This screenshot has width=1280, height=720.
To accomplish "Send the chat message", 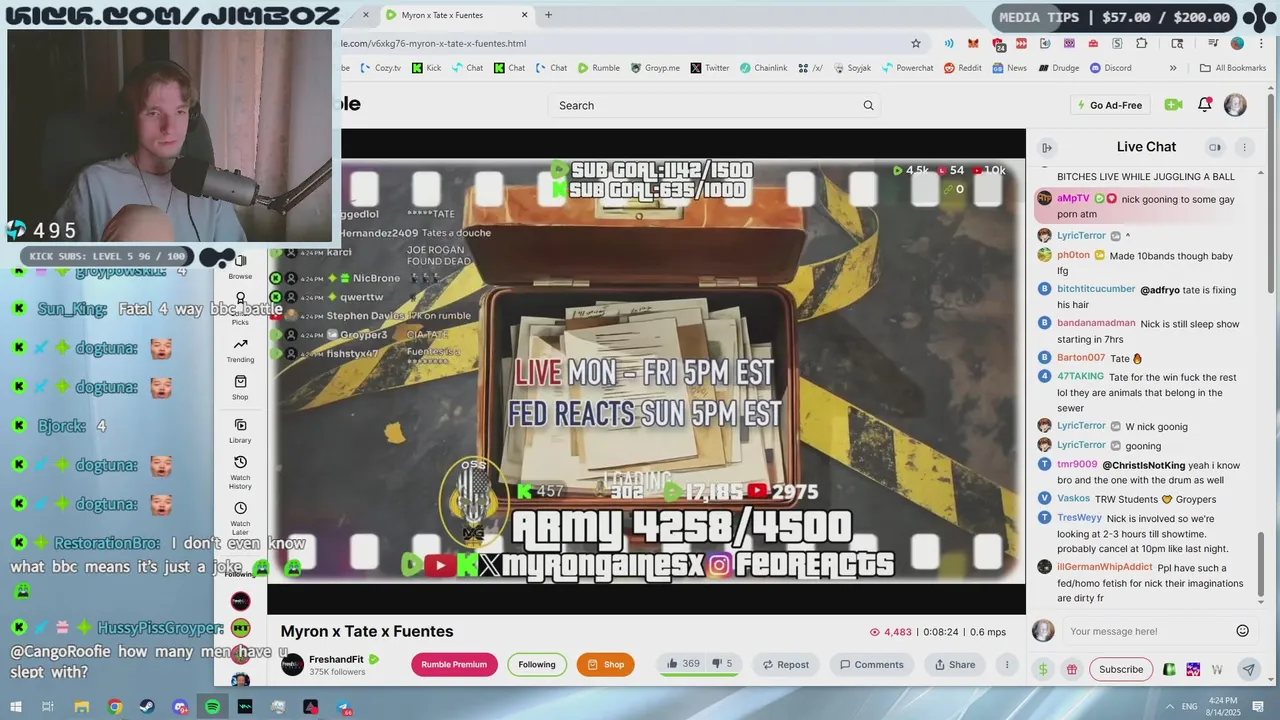I will click(x=1248, y=669).
